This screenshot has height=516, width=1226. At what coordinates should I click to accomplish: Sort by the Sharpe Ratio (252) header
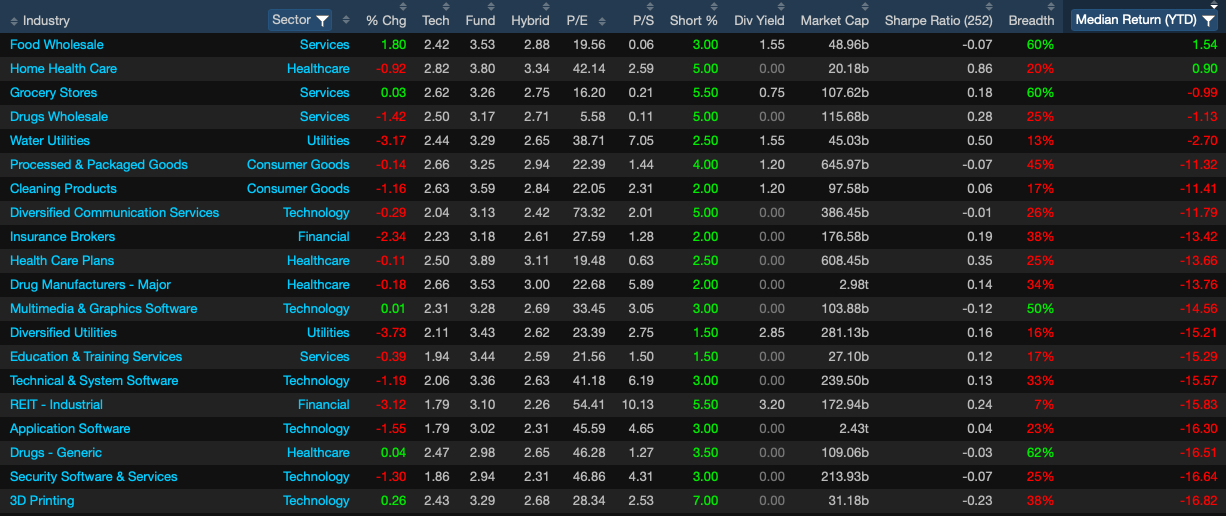(939, 20)
